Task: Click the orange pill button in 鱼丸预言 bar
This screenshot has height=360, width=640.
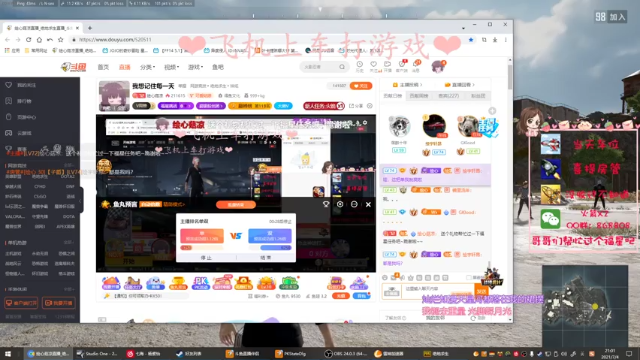Action: pyautogui.click(x=236, y=204)
